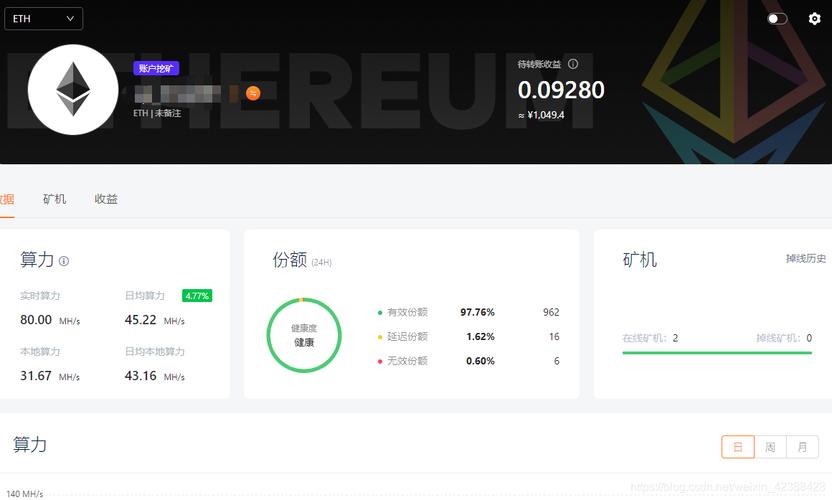Click the green online miners progress bar
Image resolution: width=832 pixels, height=500 pixels.
tap(717, 352)
